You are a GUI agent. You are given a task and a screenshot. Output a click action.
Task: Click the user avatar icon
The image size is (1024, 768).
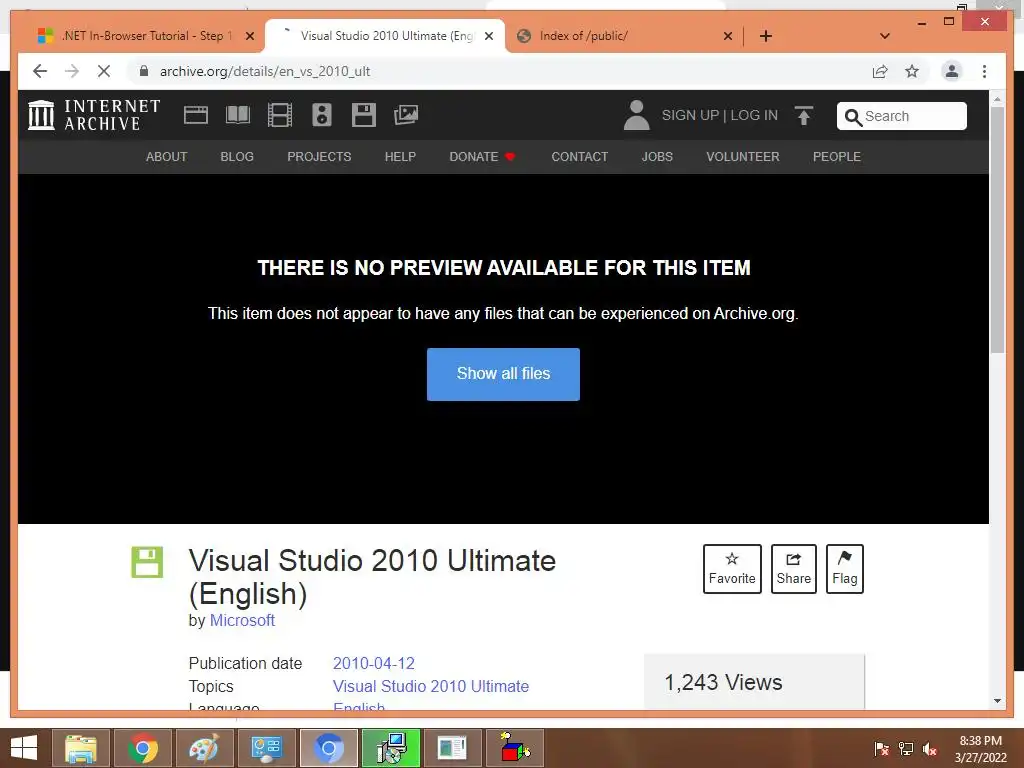click(636, 115)
